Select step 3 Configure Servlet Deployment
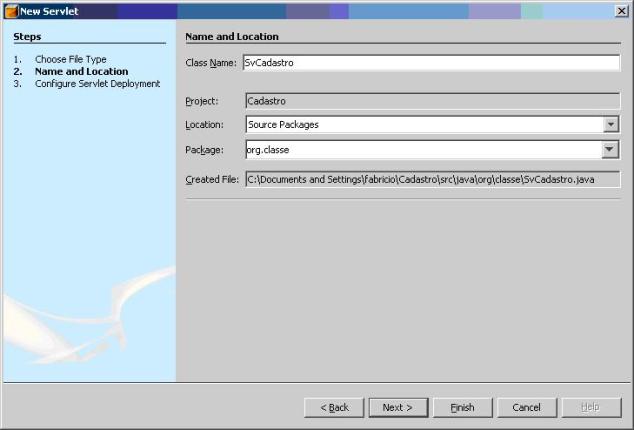This screenshot has height=430, width=634. click(x=97, y=84)
